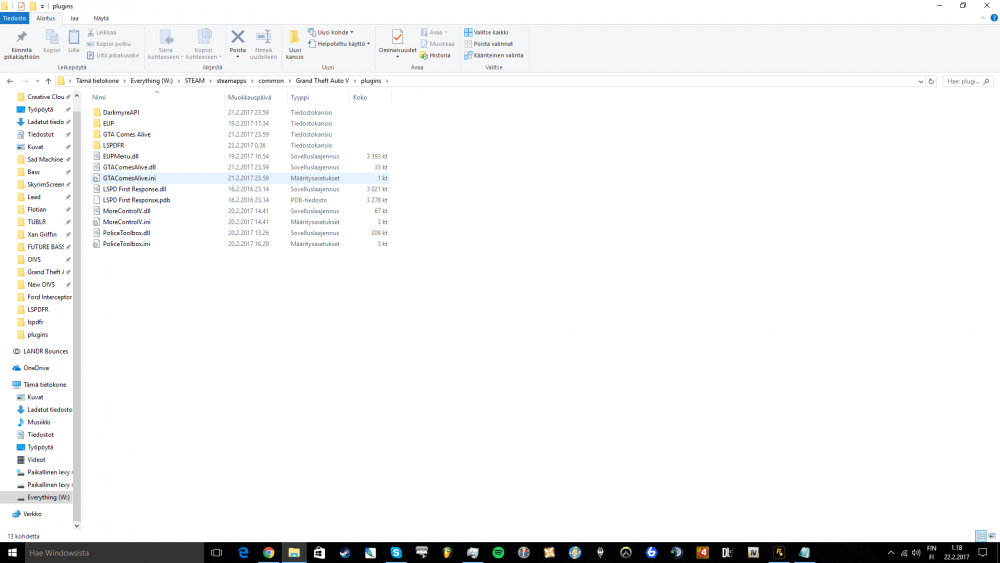Click Grand Theft Auto V breadcrumb
Viewport: 1000px width, 563px height.
(x=322, y=81)
